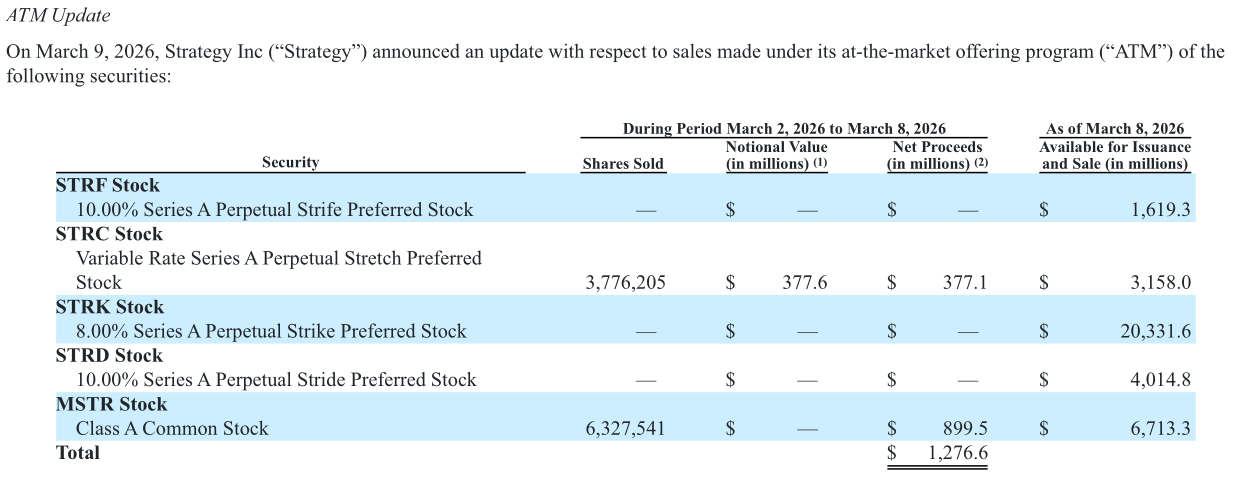Click "8.00% Series A Perpetual Strike Preferred Stock"
This screenshot has width=1241, height=487.
point(271,331)
